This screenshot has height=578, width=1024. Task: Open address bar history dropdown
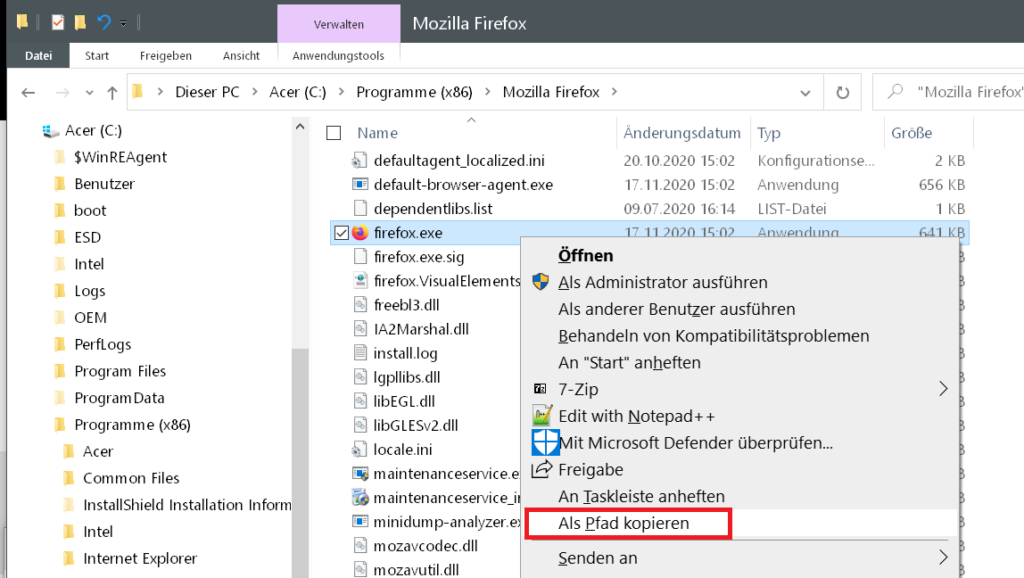click(806, 92)
